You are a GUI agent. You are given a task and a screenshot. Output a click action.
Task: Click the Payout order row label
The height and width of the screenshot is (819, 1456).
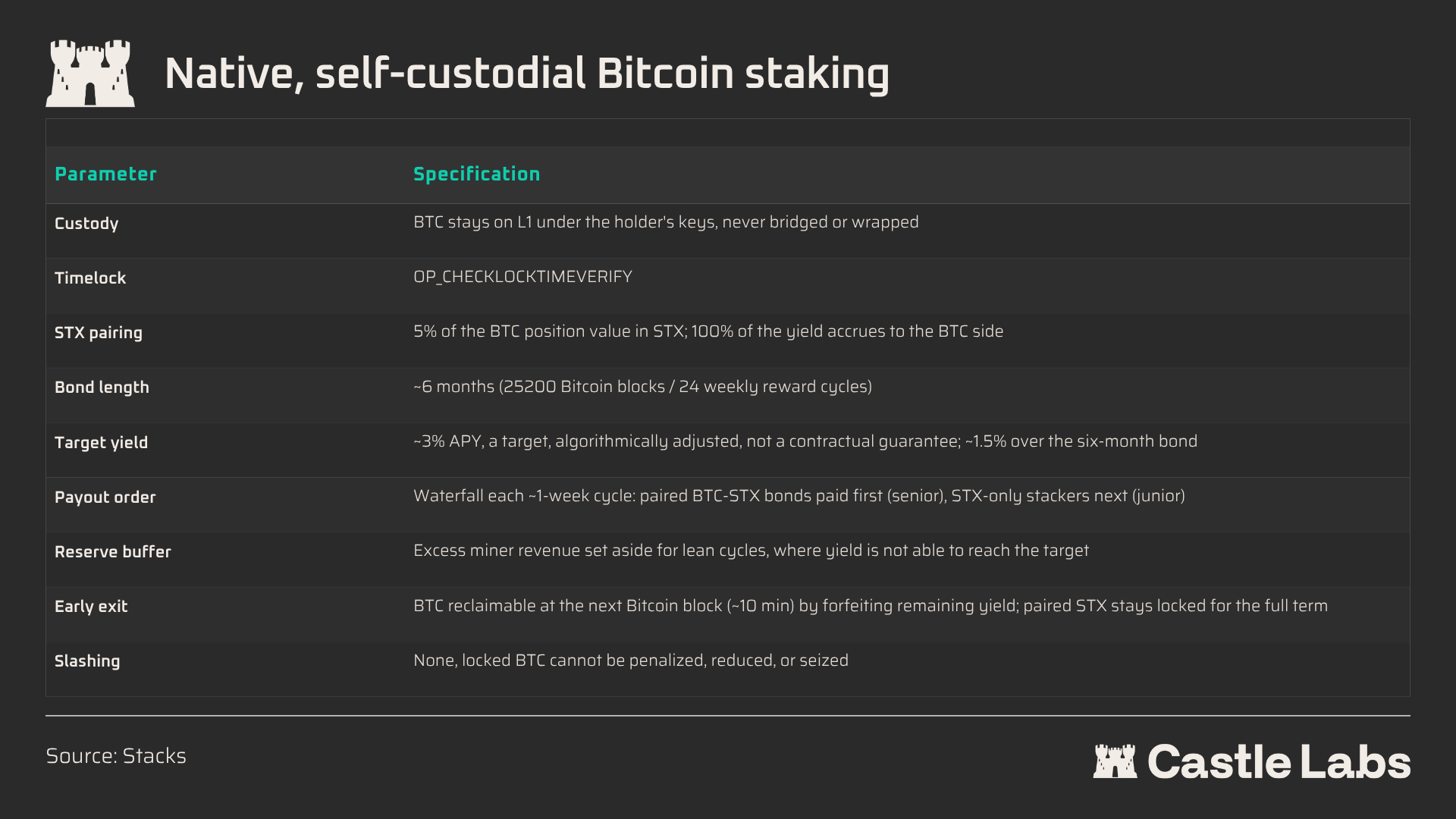[x=105, y=497]
